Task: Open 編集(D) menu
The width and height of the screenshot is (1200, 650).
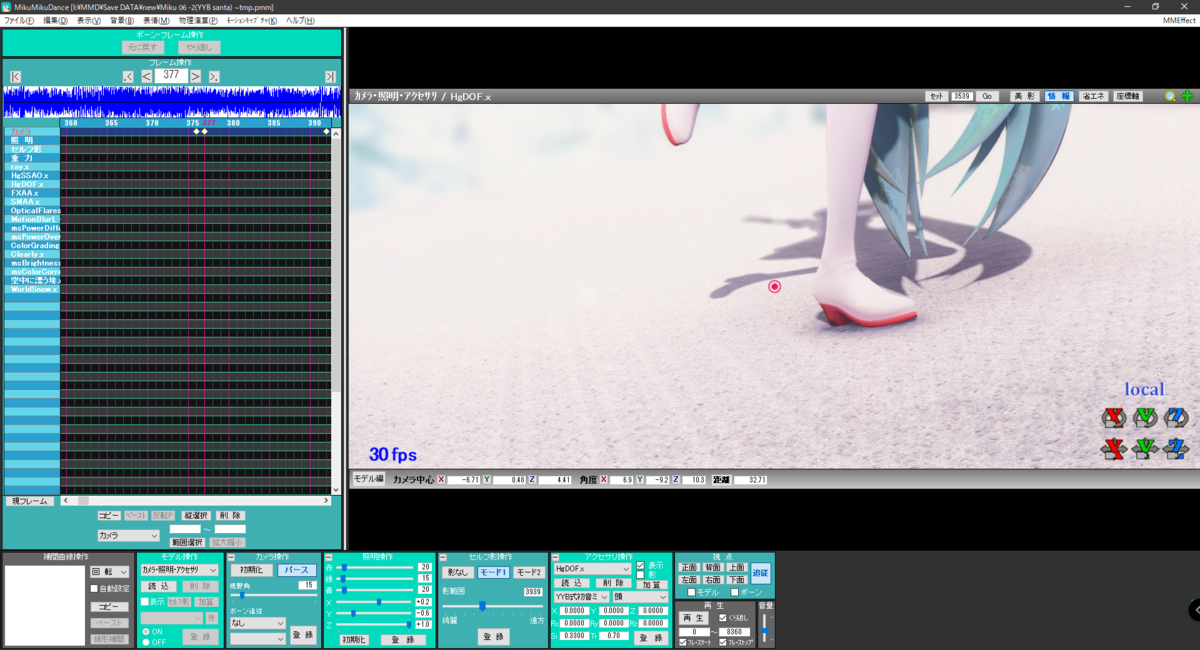Action: [56, 20]
